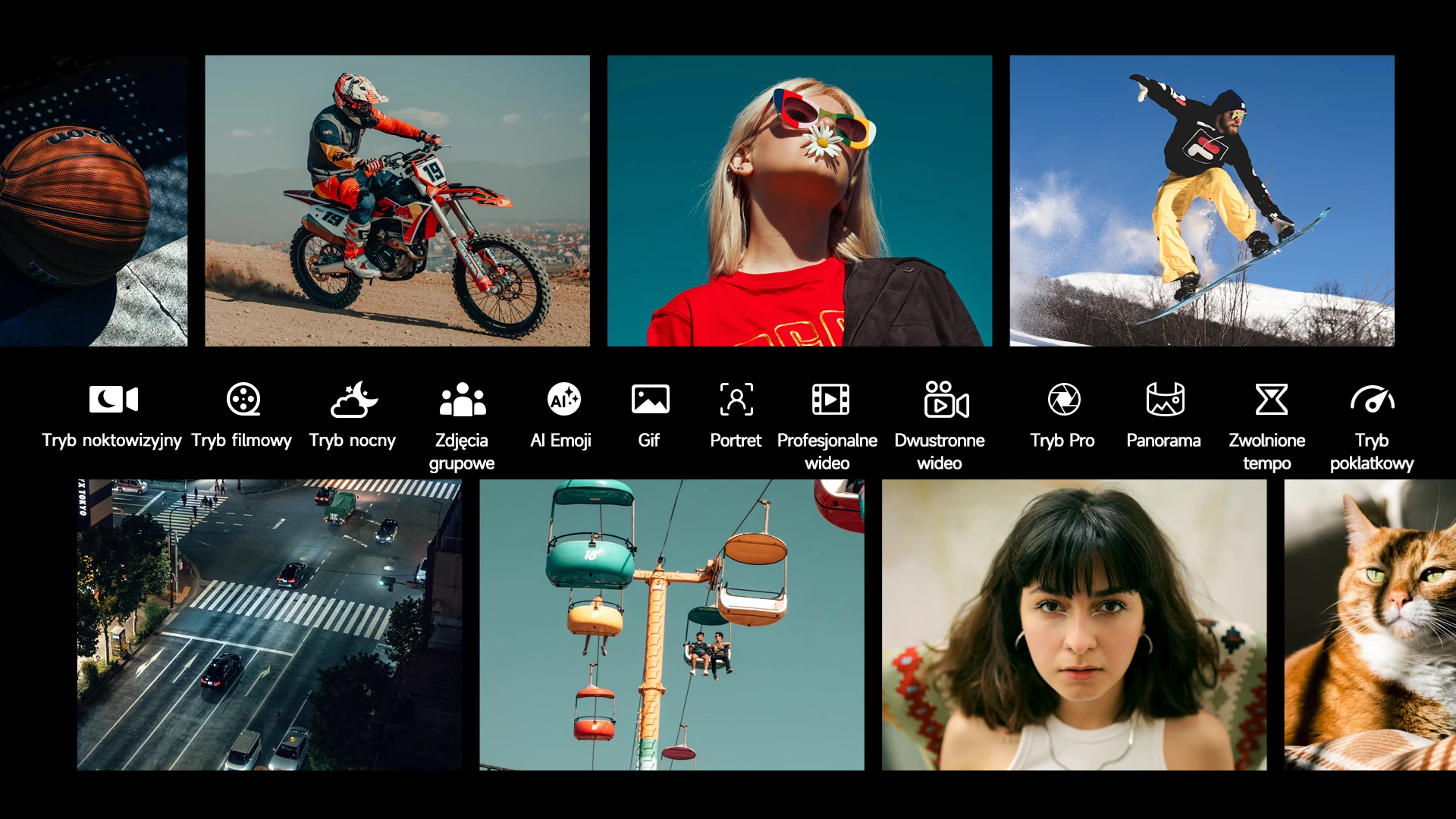Open the Tryb Pro aperture icon

1063,400
